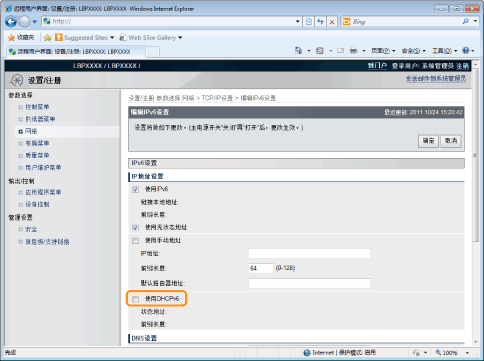Click the 取消 button
Viewport: 484px width, 361px height.
[451, 141]
